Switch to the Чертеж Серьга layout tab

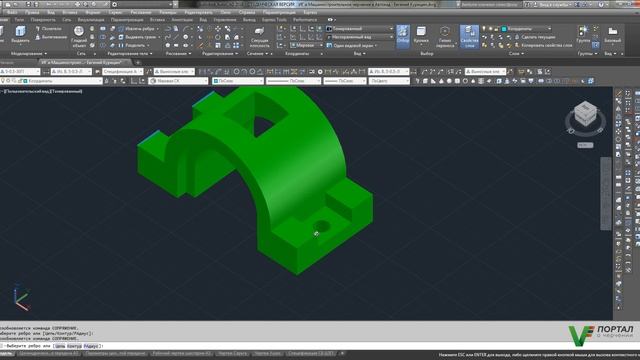[233, 353]
